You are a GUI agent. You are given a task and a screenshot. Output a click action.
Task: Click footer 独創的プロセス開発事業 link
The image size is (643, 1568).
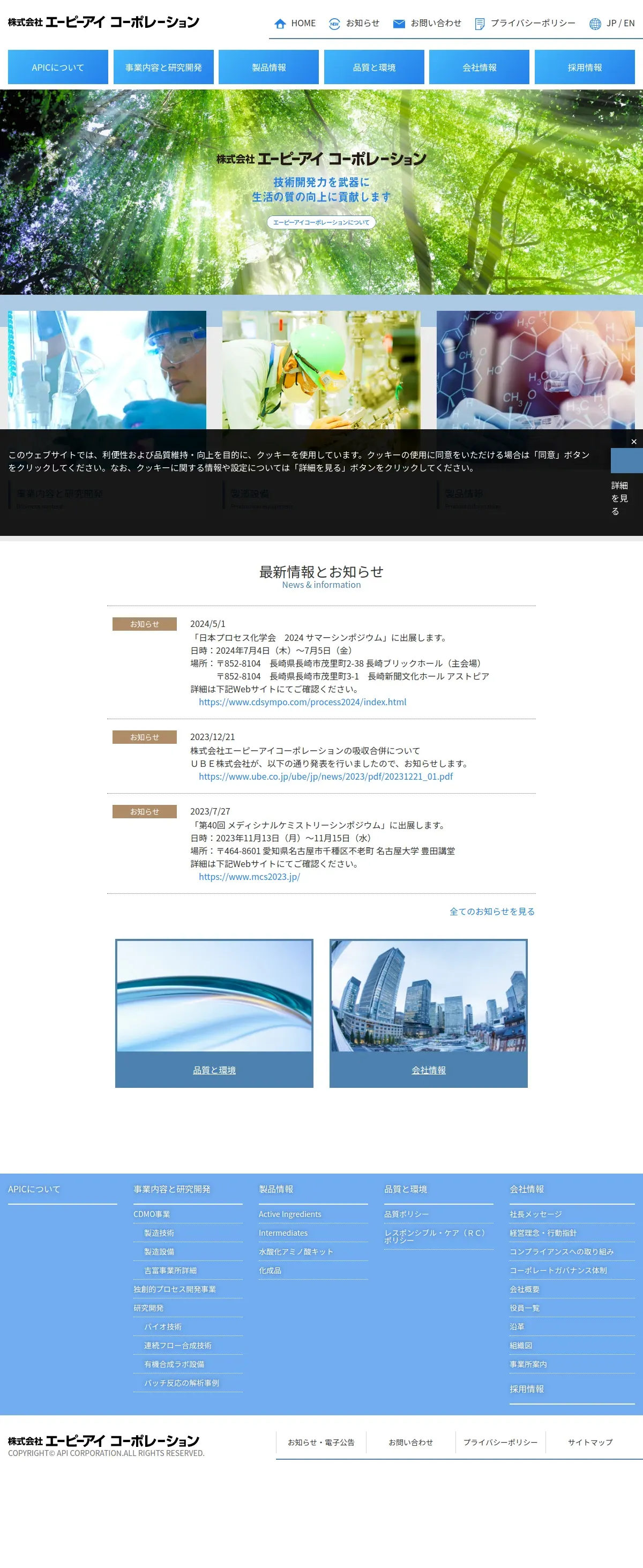click(x=175, y=1289)
